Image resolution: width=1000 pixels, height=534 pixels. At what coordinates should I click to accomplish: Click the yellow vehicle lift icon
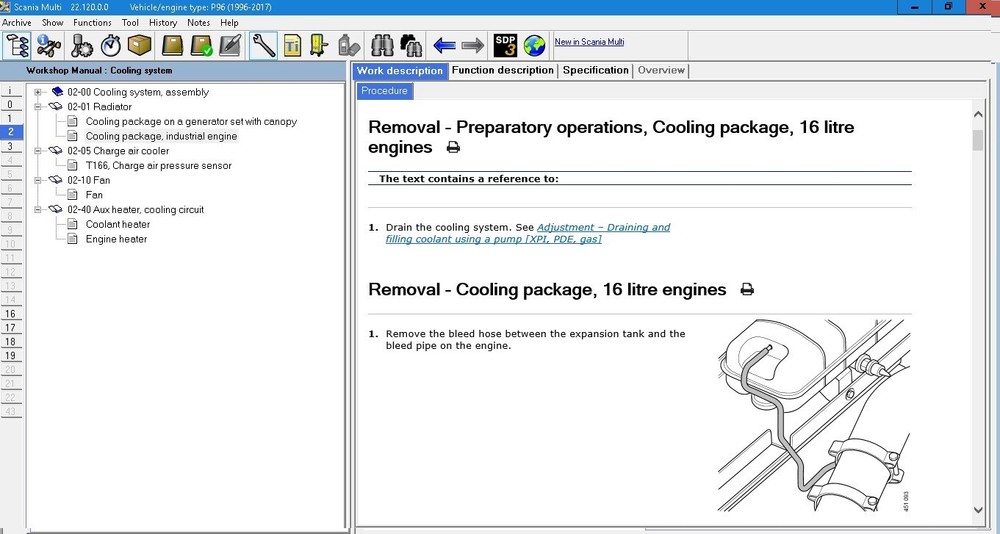(x=318, y=45)
